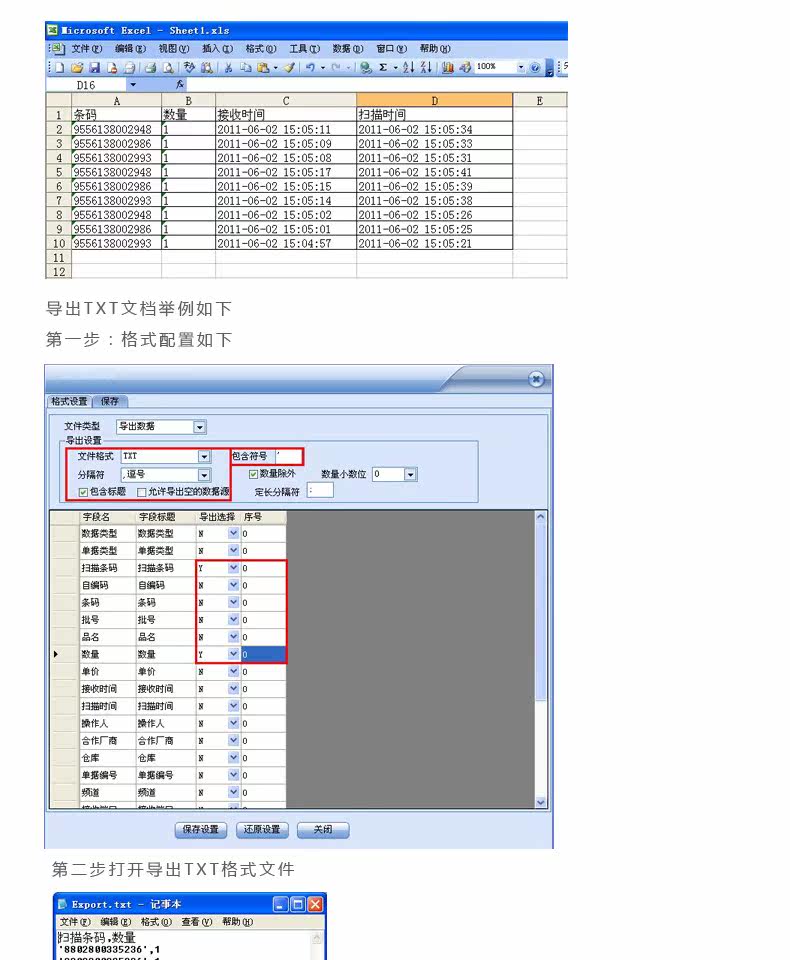Screen dimensions: 790x960
Task: Click the AutoSum sigma icon
Action: click(383, 67)
